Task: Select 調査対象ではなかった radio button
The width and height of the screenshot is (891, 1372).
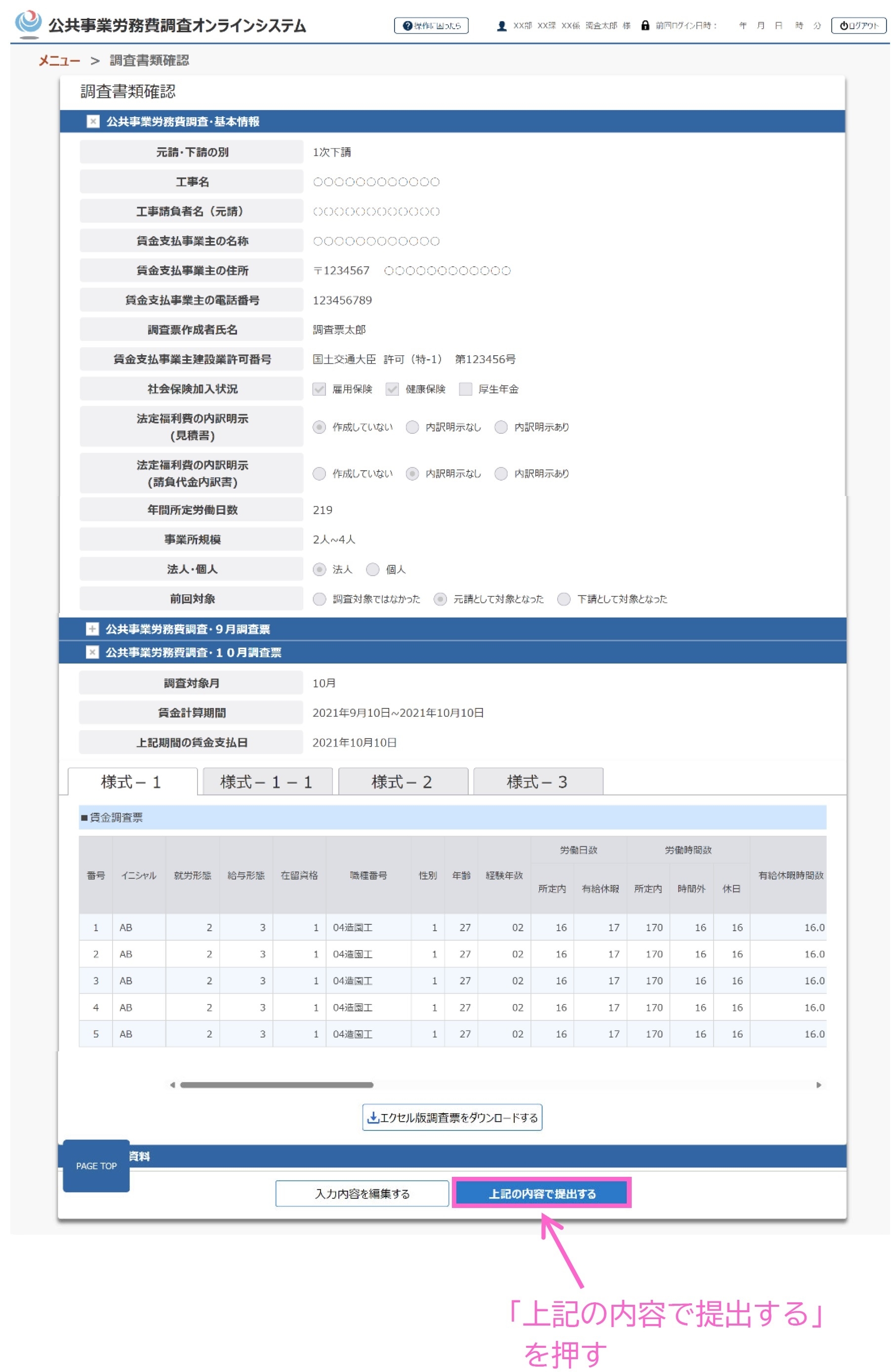Action: (319, 598)
